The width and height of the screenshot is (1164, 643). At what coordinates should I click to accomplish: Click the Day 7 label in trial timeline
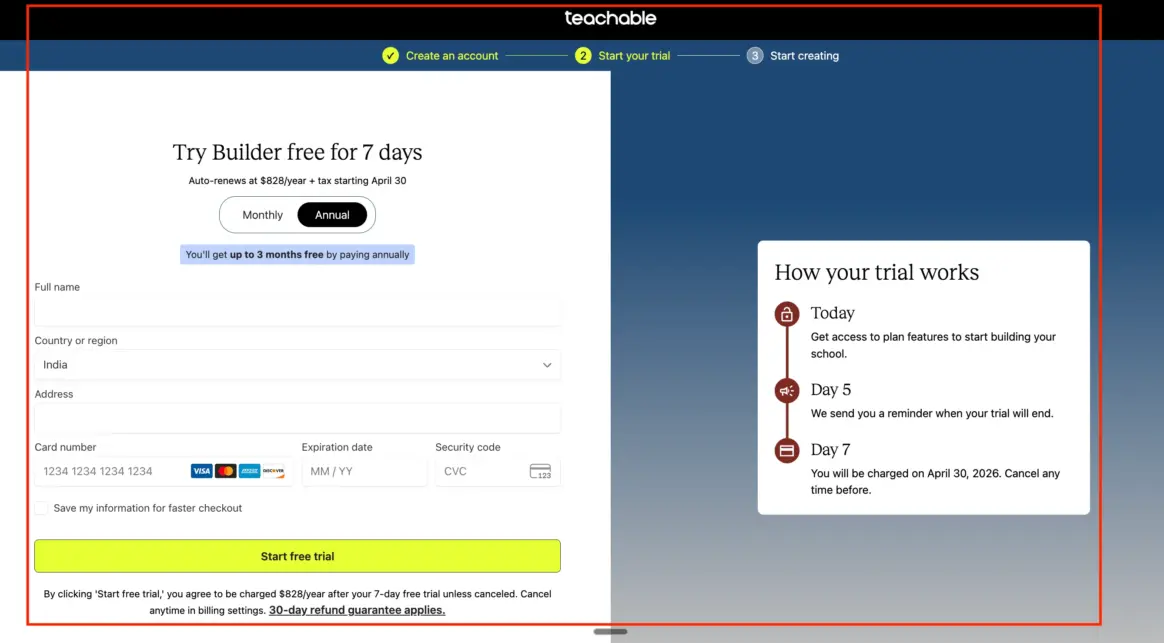point(830,449)
